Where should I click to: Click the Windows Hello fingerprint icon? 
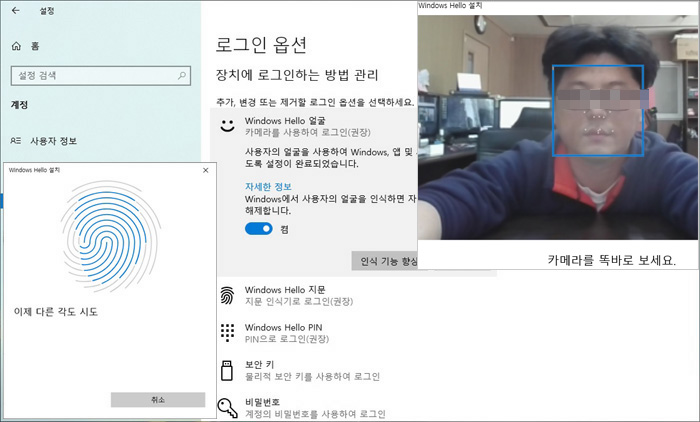click(x=227, y=296)
